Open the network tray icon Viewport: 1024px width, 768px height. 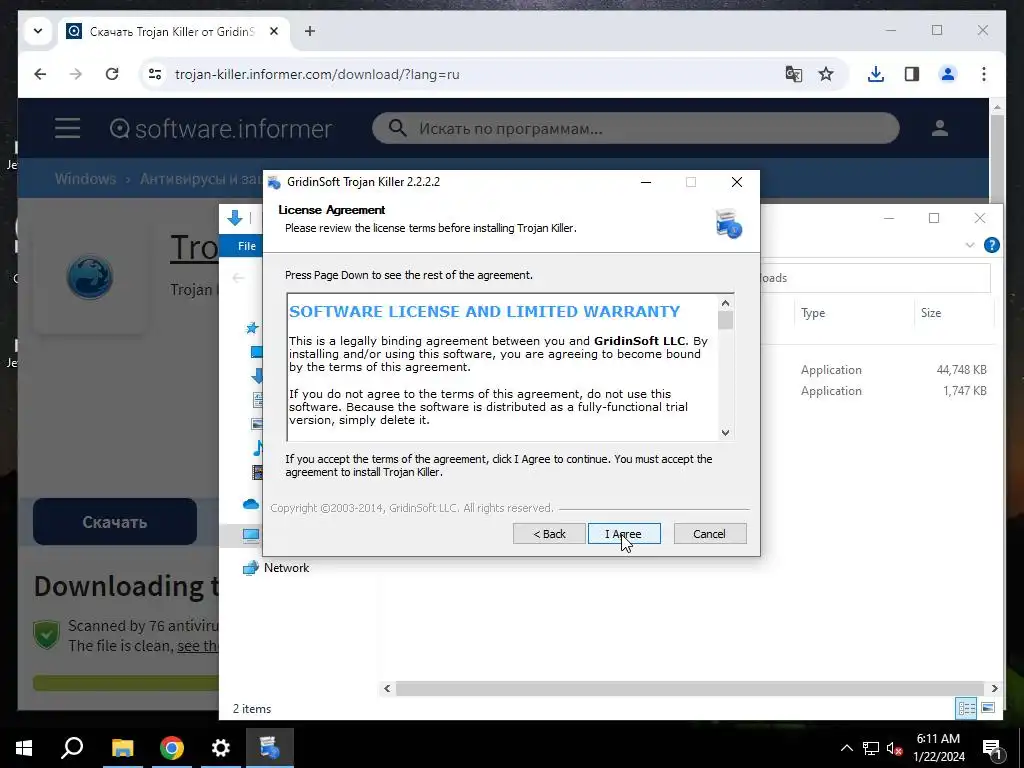871,748
